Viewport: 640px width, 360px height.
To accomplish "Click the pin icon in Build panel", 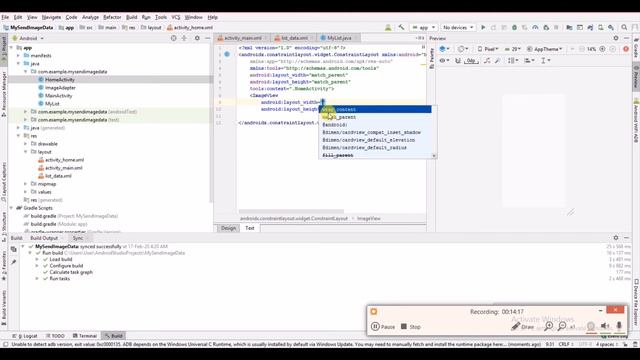I will click(13, 262).
